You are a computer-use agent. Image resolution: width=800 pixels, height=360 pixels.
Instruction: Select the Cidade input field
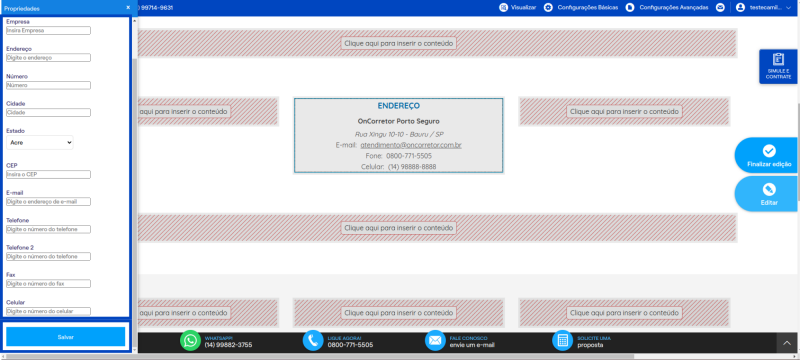pyautogui.click(x=48, y=112)
